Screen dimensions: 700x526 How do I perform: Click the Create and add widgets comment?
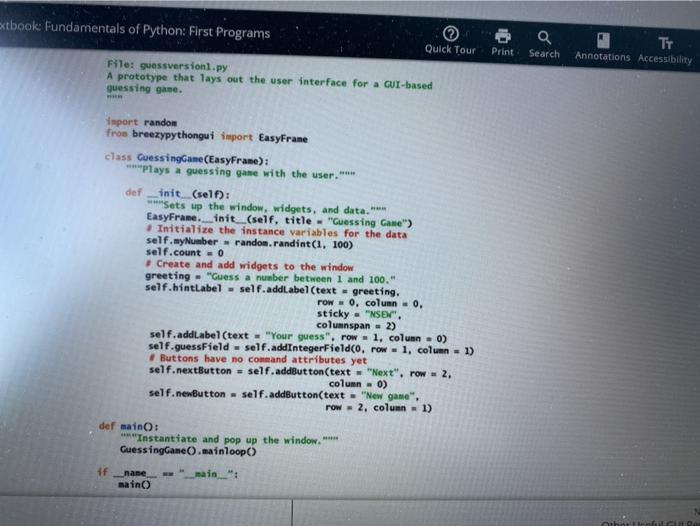pos(249,265)
